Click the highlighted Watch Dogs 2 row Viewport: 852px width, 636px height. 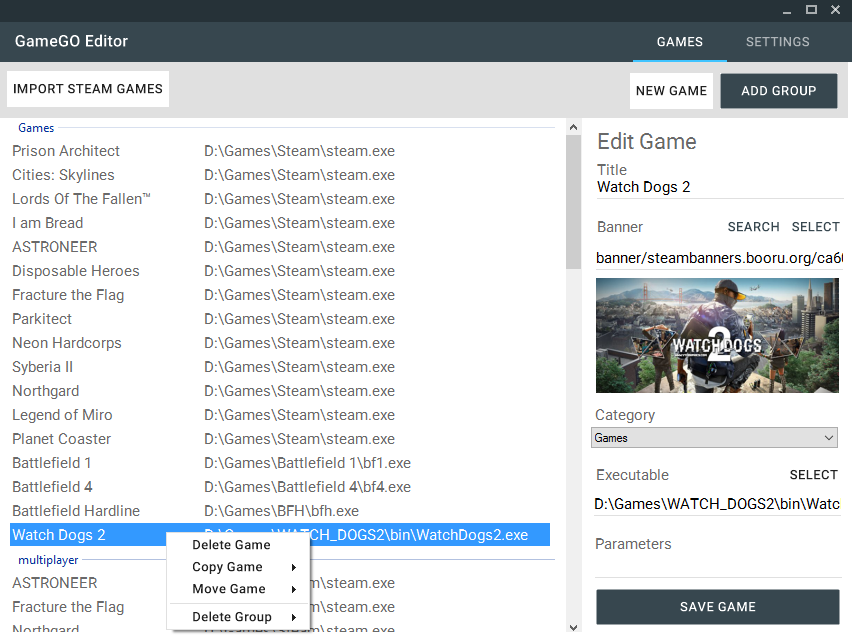tap(280, 535)
